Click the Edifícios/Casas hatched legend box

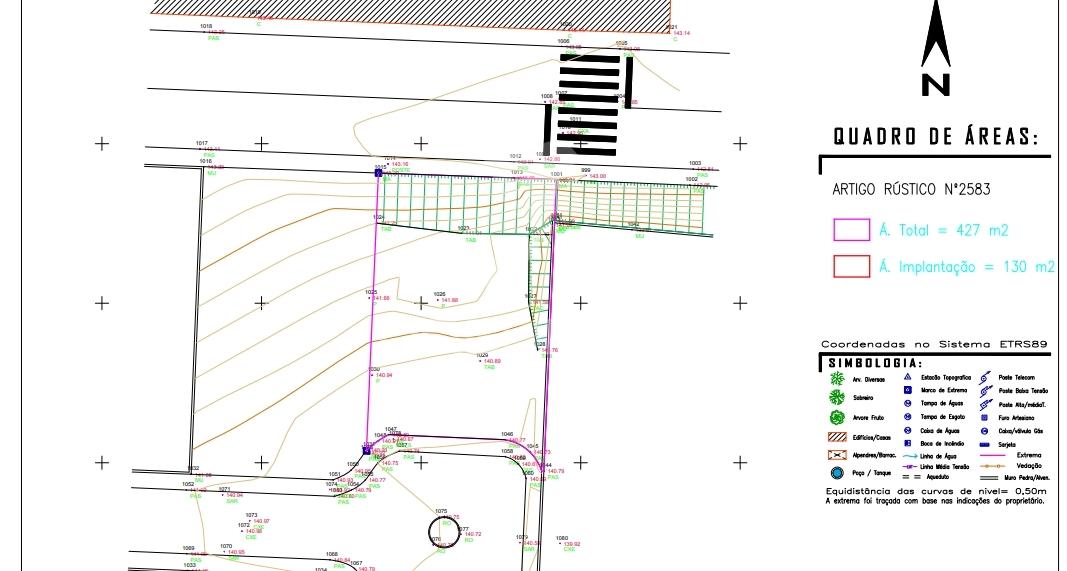point(837,437)
